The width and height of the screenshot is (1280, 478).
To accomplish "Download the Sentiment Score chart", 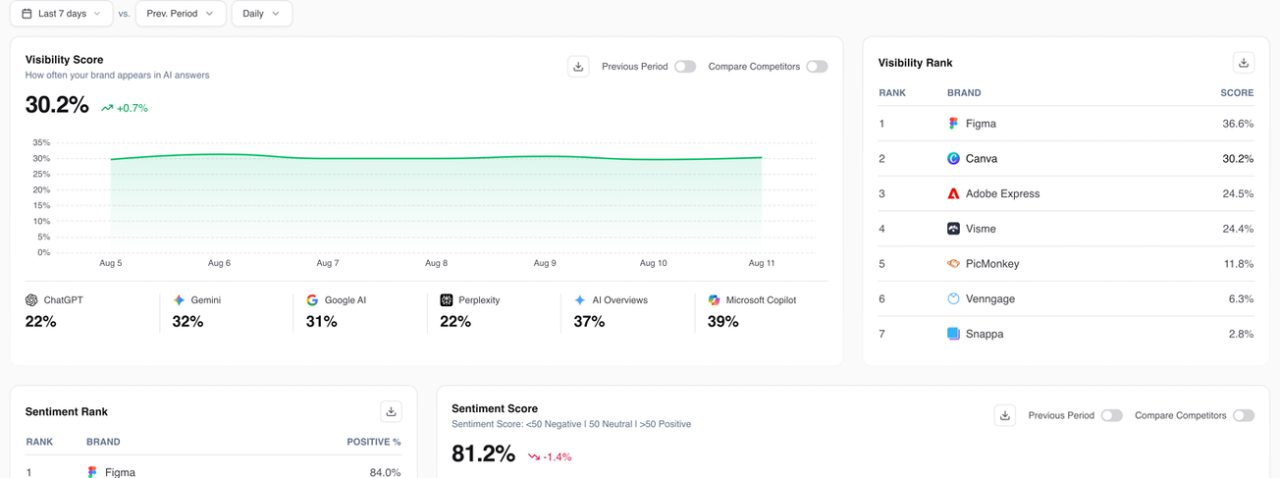I will click(x=1005, y=415).
